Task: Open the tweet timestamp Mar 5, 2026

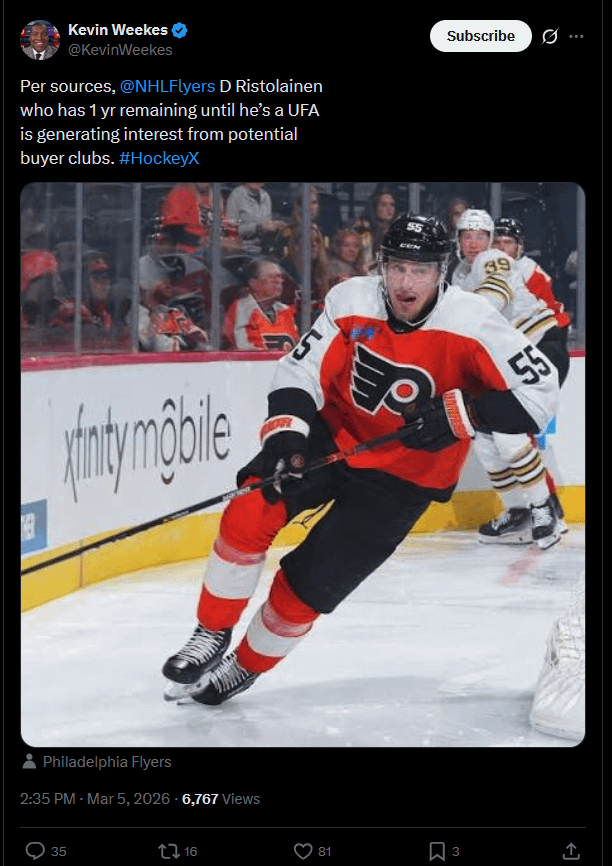Action: [95, 799]
